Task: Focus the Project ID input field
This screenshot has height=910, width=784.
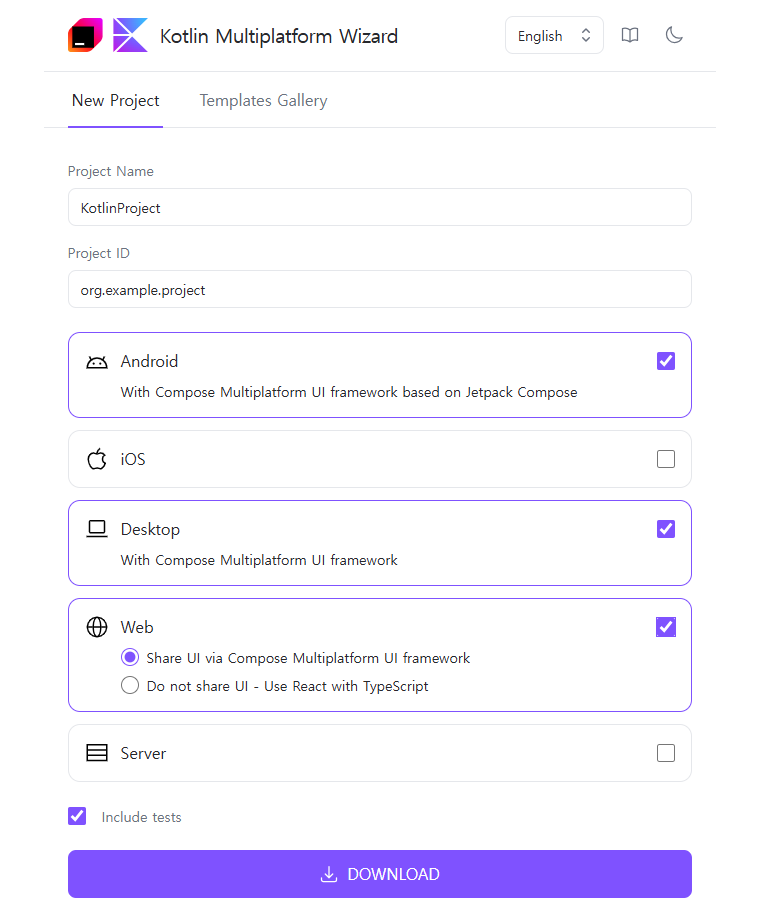Action: coord(380,289)
